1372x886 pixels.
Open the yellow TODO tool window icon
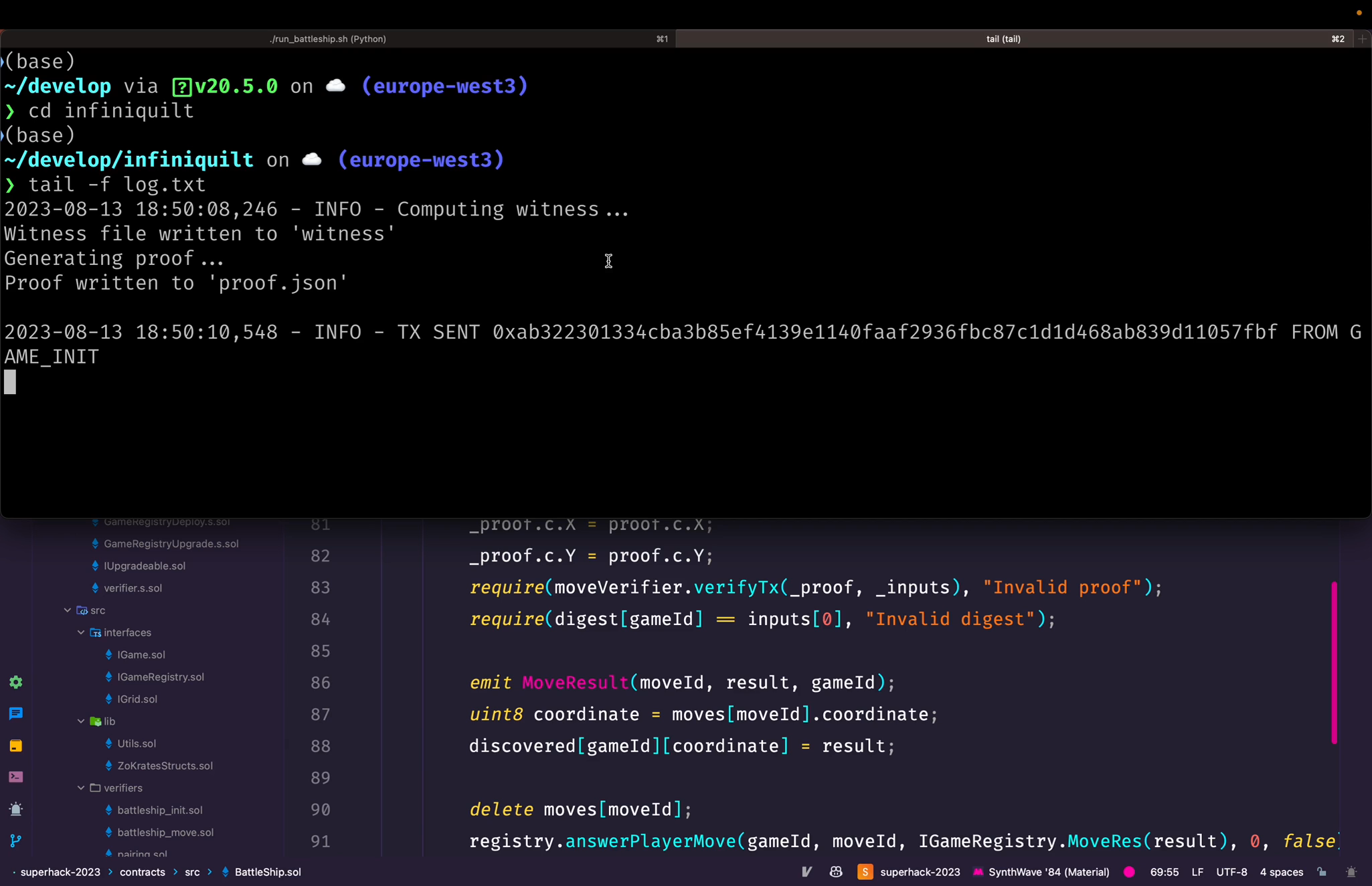tap(16, 745)
